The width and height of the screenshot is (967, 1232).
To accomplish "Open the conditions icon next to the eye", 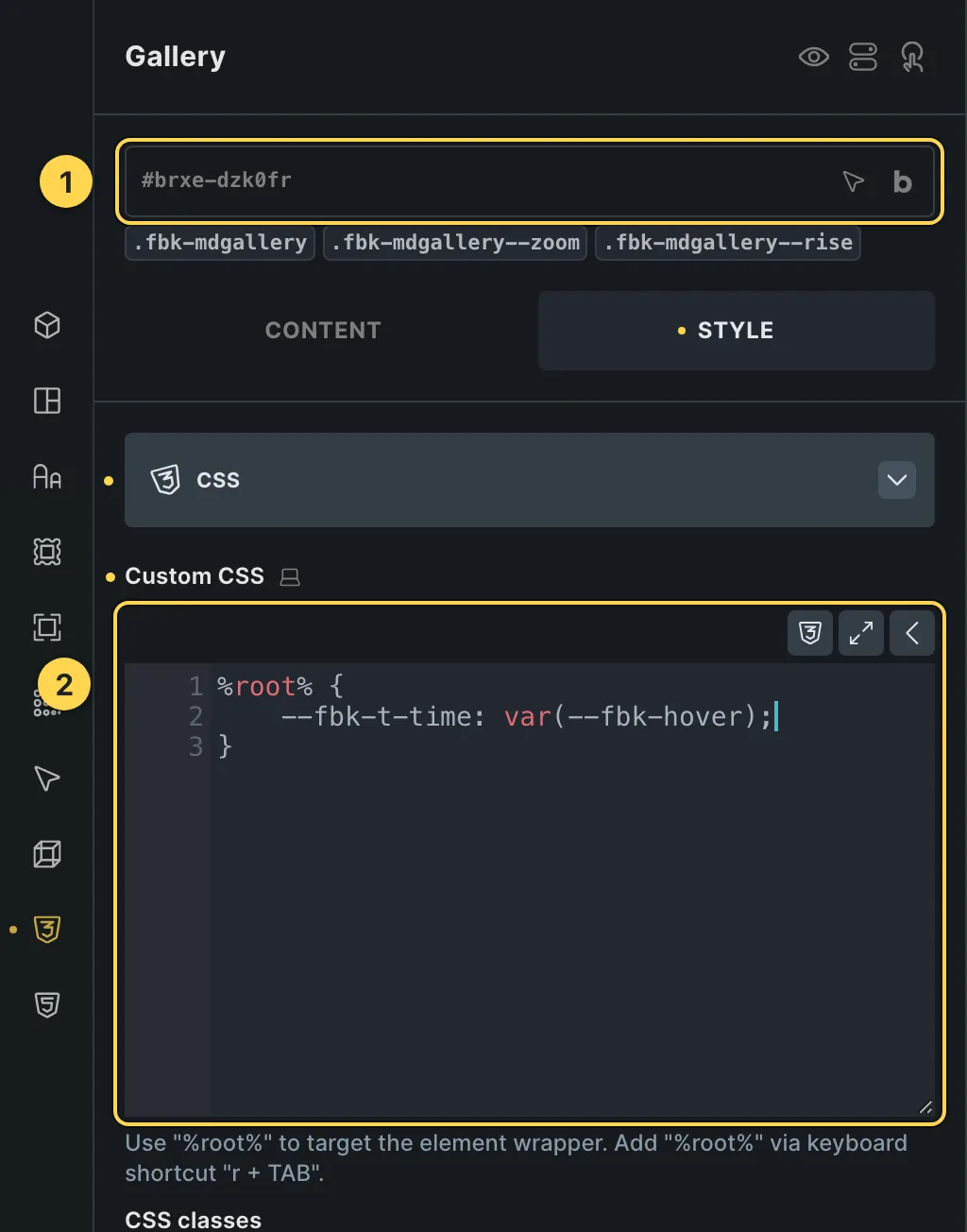I will pyautogui.click(x=863, y=57).
